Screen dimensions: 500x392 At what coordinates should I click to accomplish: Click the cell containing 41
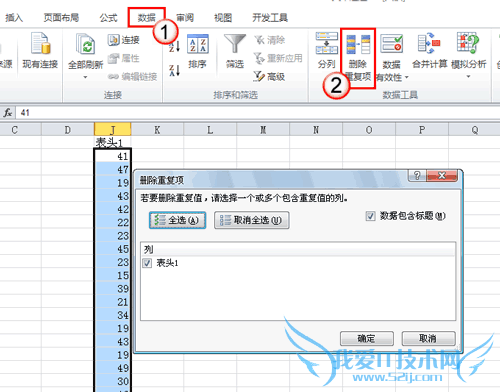coord(113,156)
